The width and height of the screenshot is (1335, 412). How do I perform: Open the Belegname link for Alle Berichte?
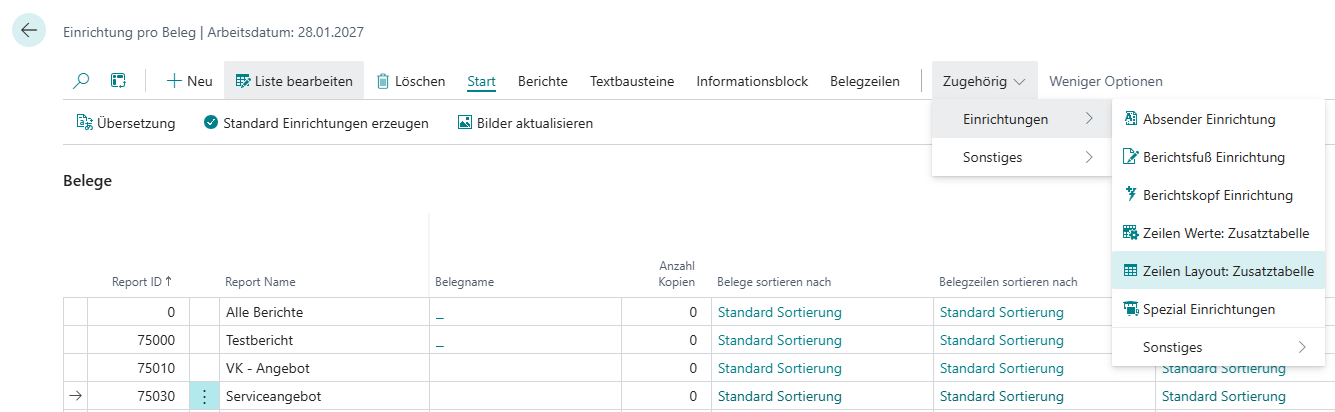(x=440, y=313)
